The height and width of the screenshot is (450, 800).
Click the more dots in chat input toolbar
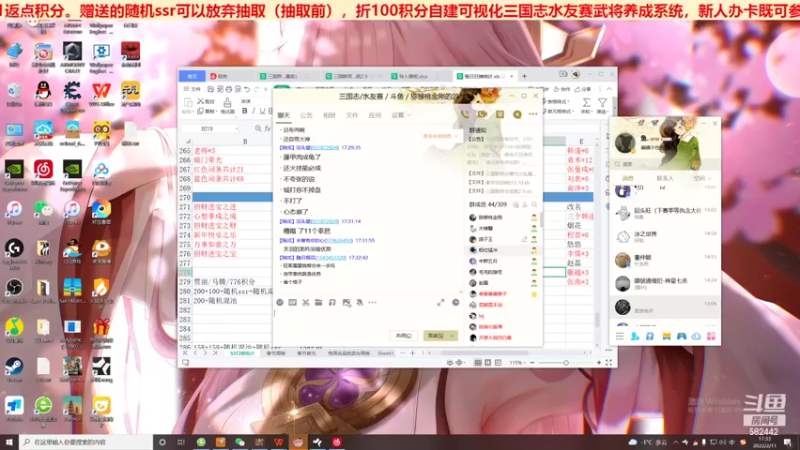[x=372, y=303]
